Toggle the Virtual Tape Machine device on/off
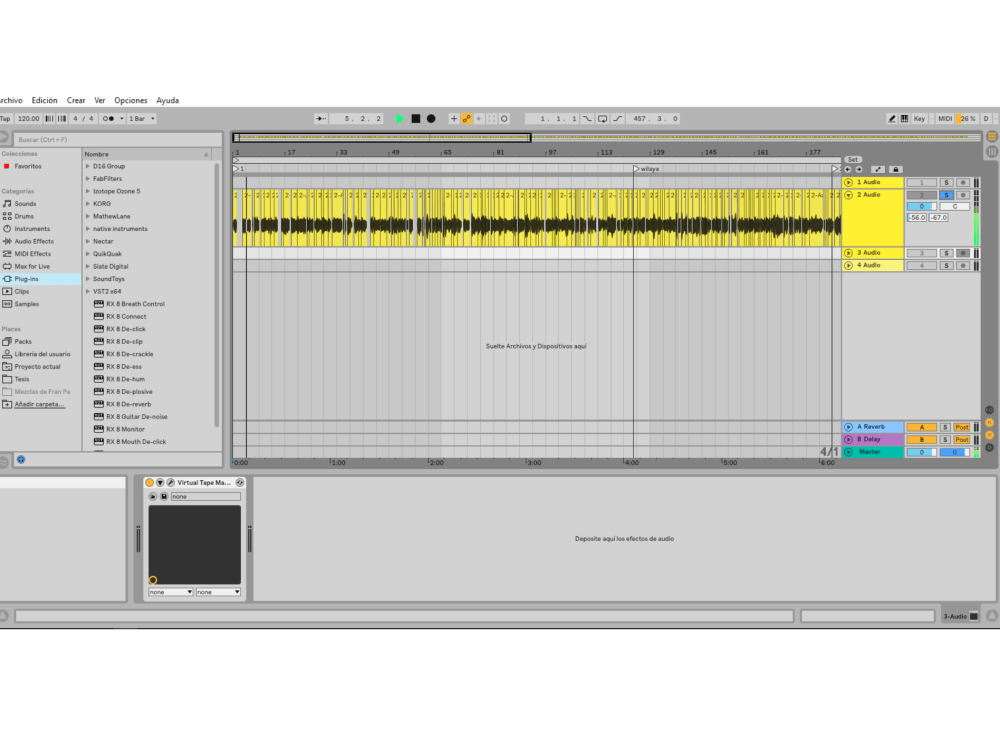Screen dimensions: 1000x750 pyautogui.click(x=149, y=483)
